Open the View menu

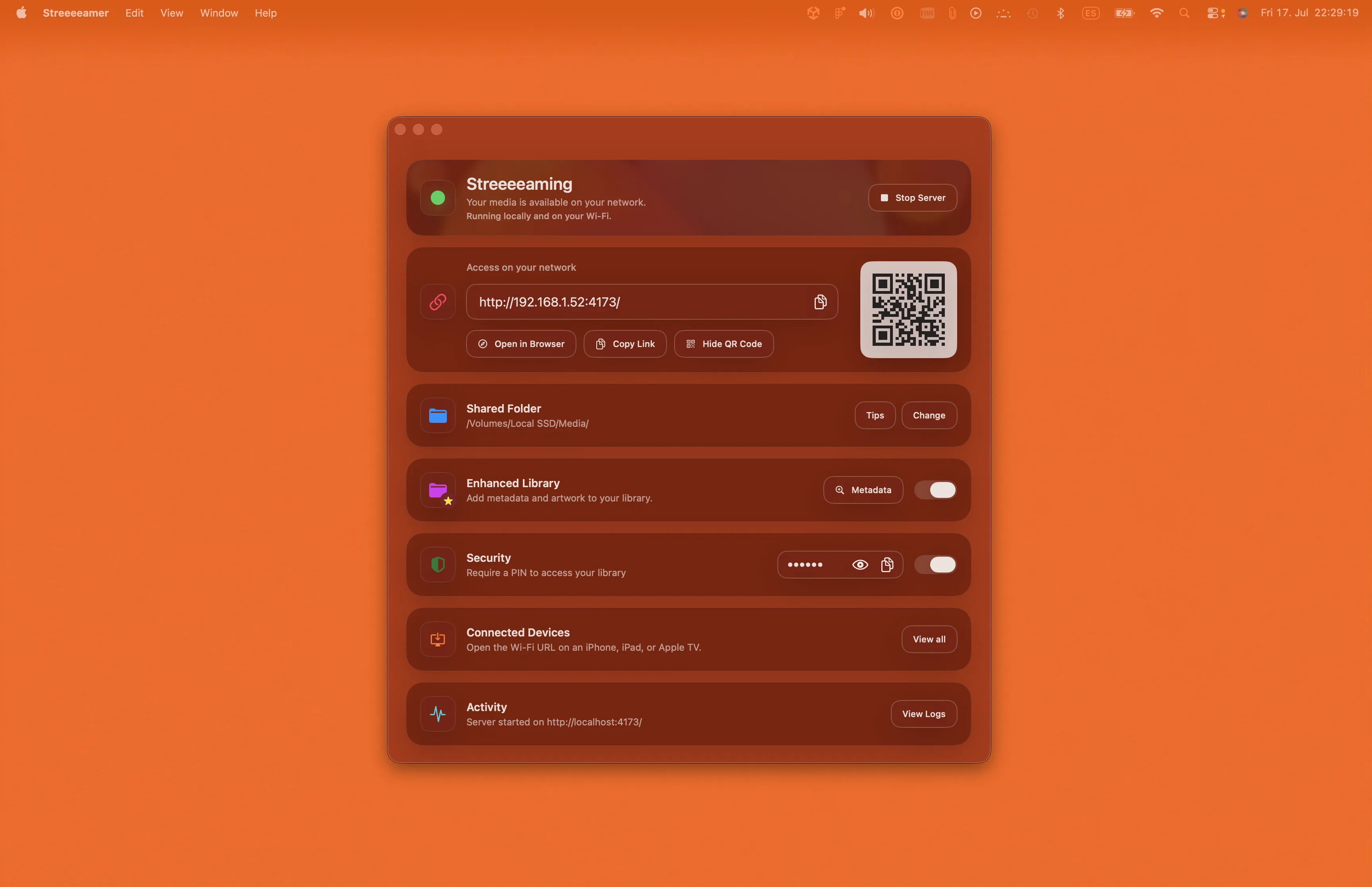[171, 13]
